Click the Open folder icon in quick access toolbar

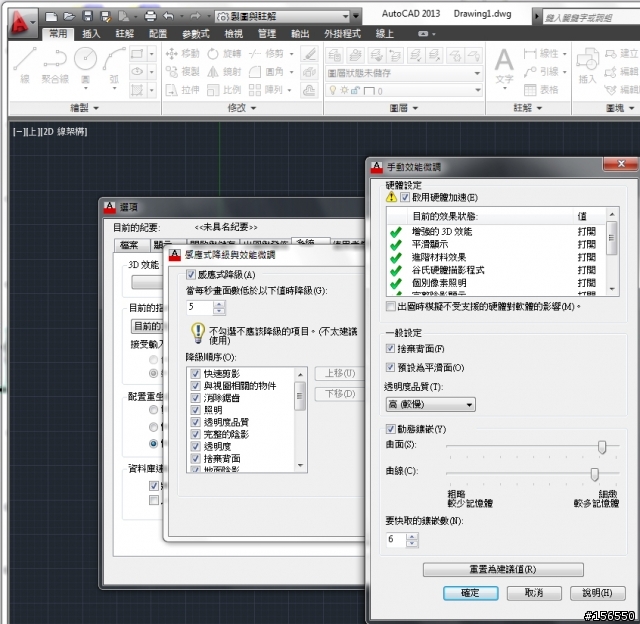(69, 16)
